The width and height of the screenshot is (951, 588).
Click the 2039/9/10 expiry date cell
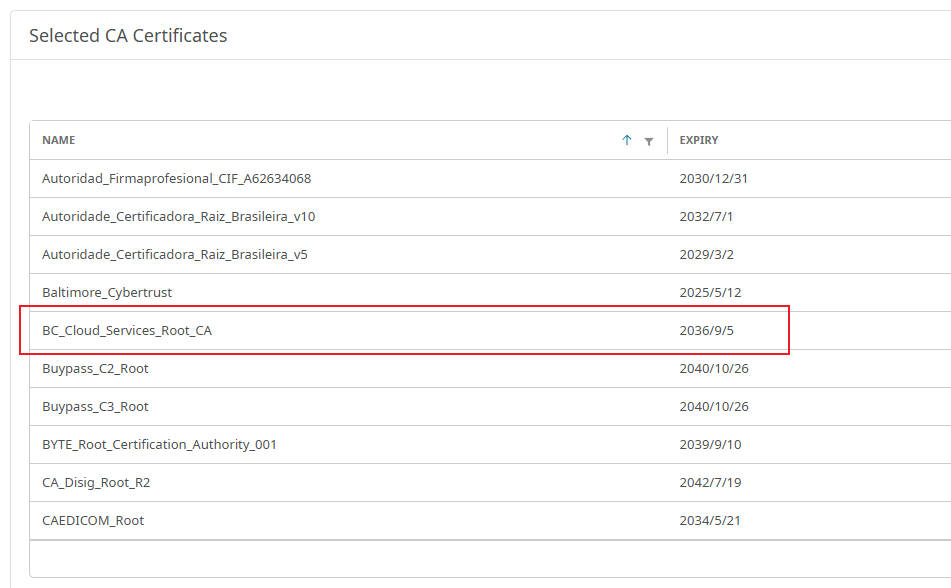click(710, 445)
